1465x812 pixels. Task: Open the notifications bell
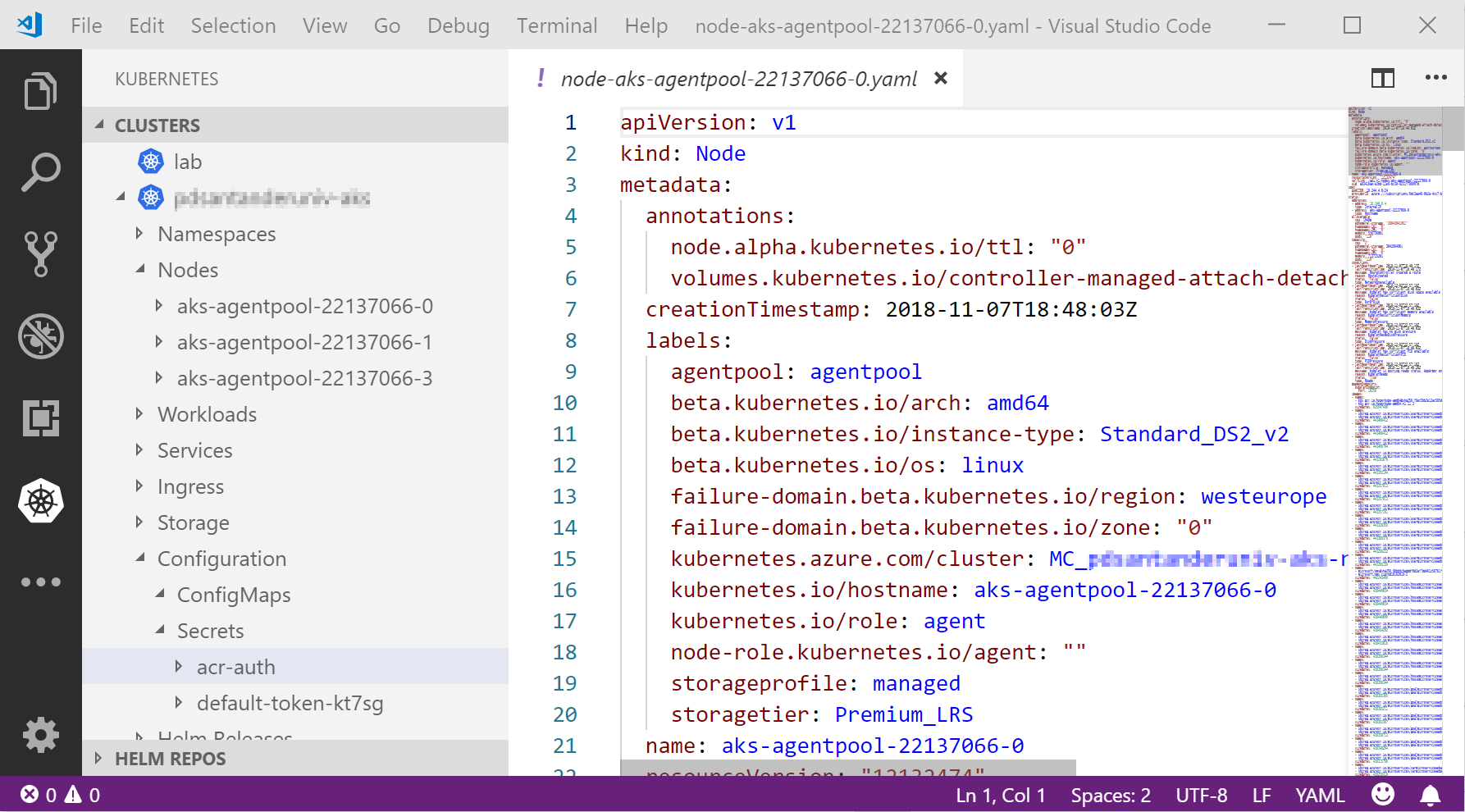[1431, 795]
